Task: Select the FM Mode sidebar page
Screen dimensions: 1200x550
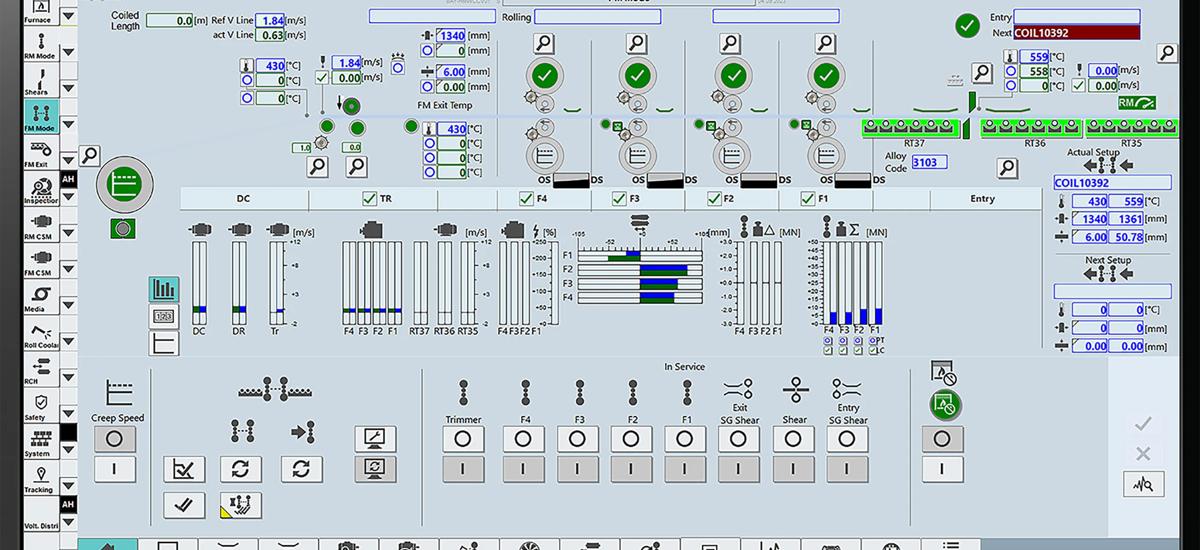Action: coord(41,117)
